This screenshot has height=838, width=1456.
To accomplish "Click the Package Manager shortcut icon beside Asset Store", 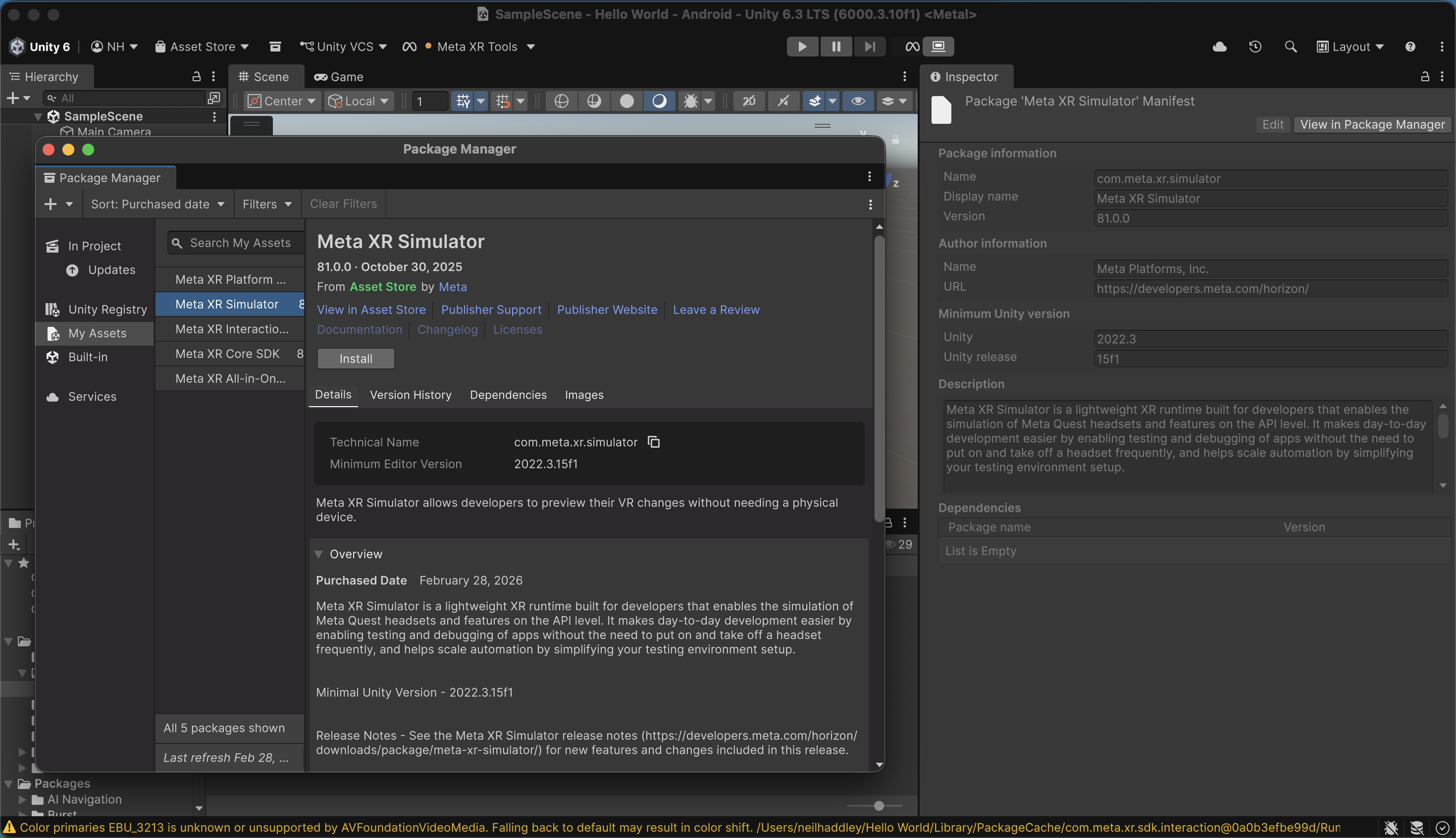I will point(276,47).
